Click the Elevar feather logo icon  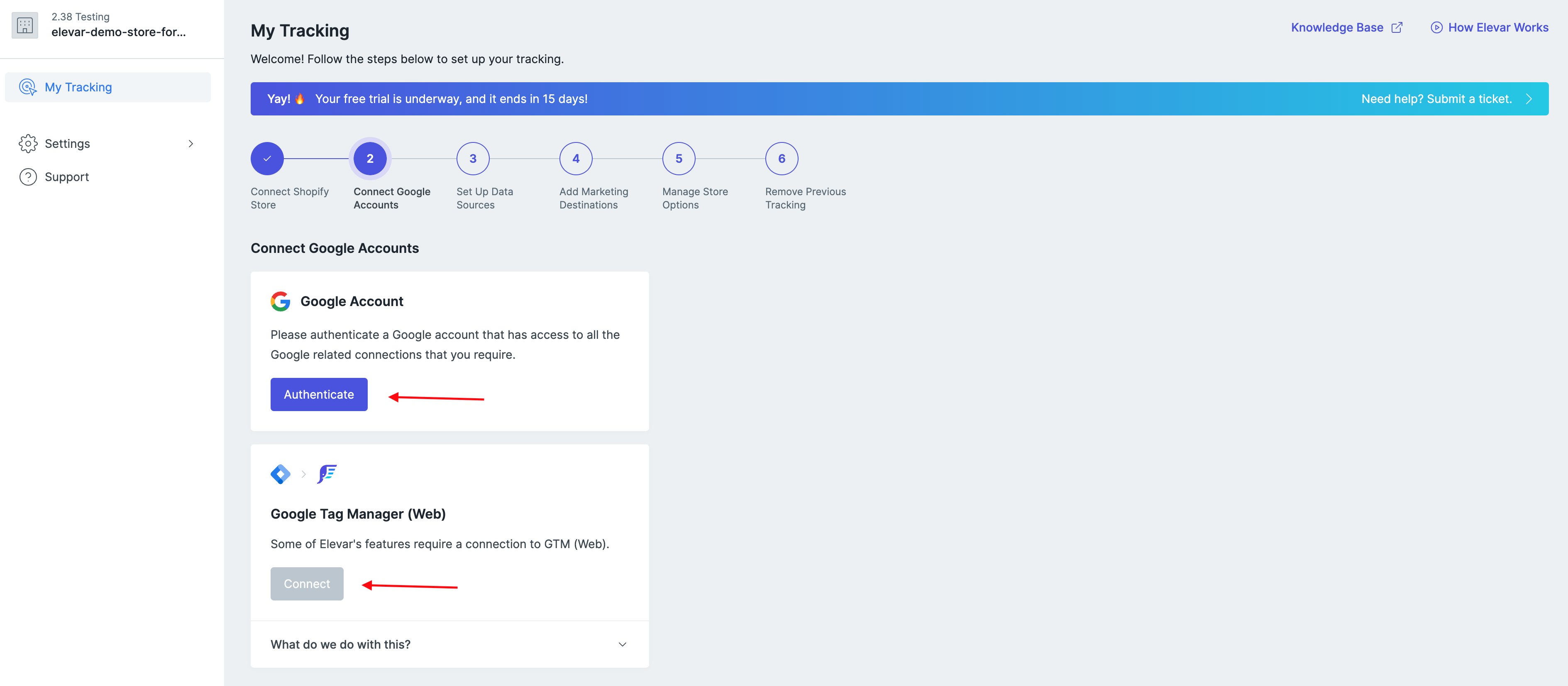click(327, 474)
